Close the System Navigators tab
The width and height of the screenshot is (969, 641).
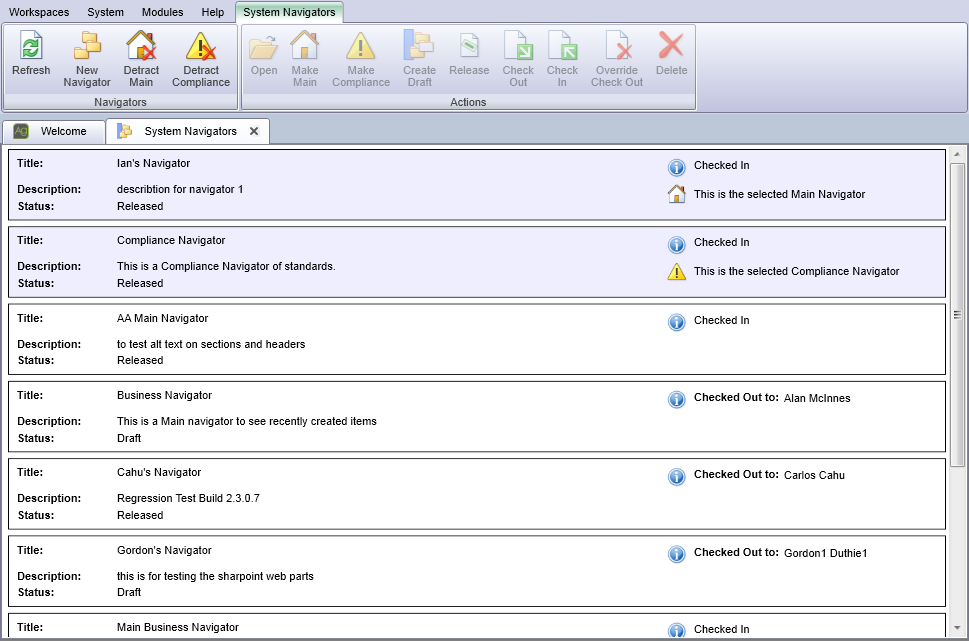point(254,131)
